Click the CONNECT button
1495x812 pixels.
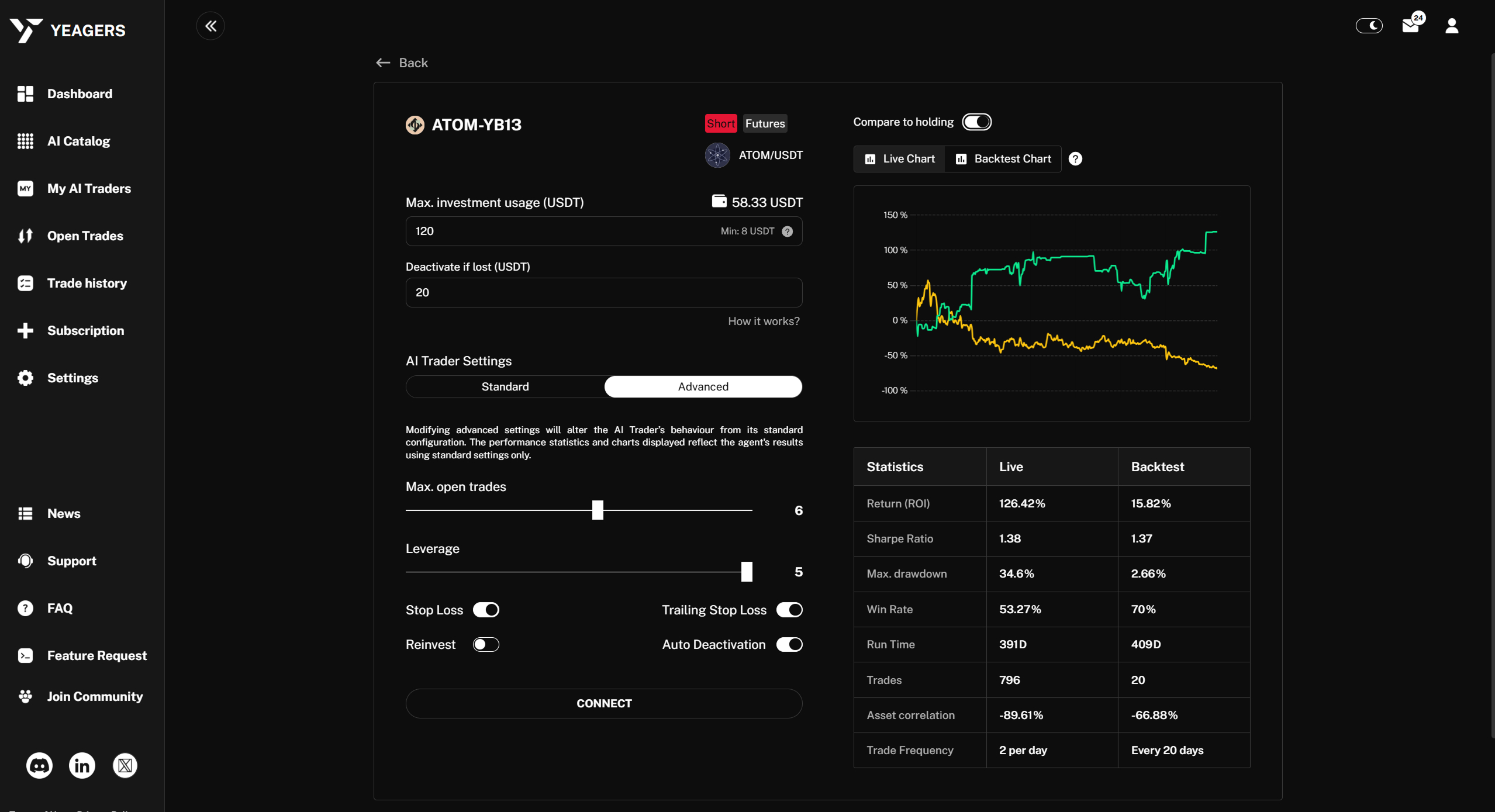604,703
